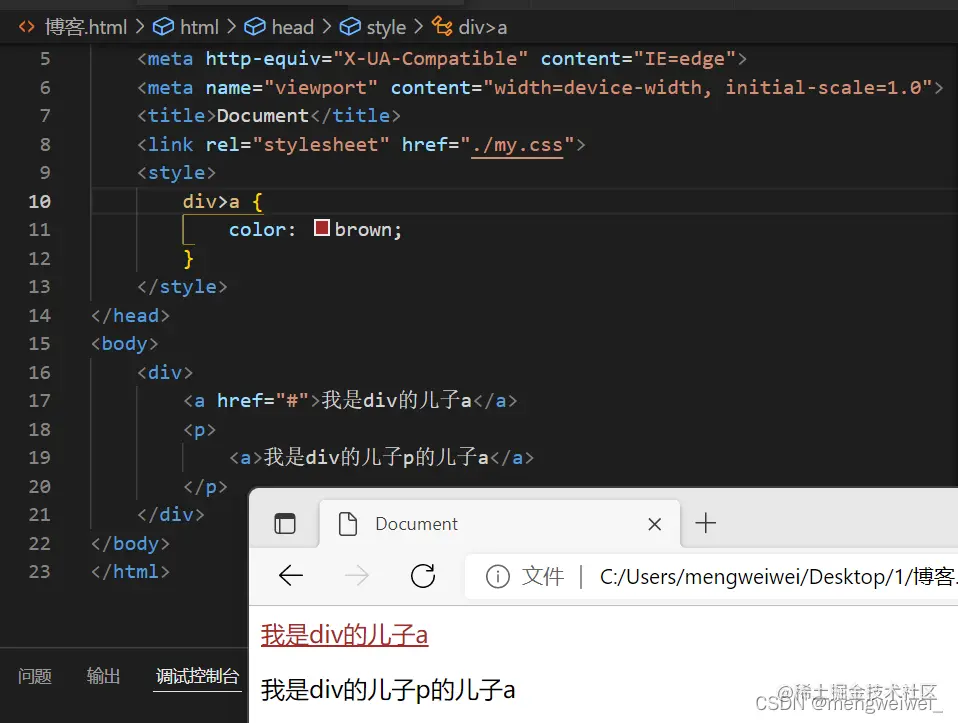Click the tab overview icon left of Document tab
This screenshot has width=958, height=723.
(x=285, y=523)
